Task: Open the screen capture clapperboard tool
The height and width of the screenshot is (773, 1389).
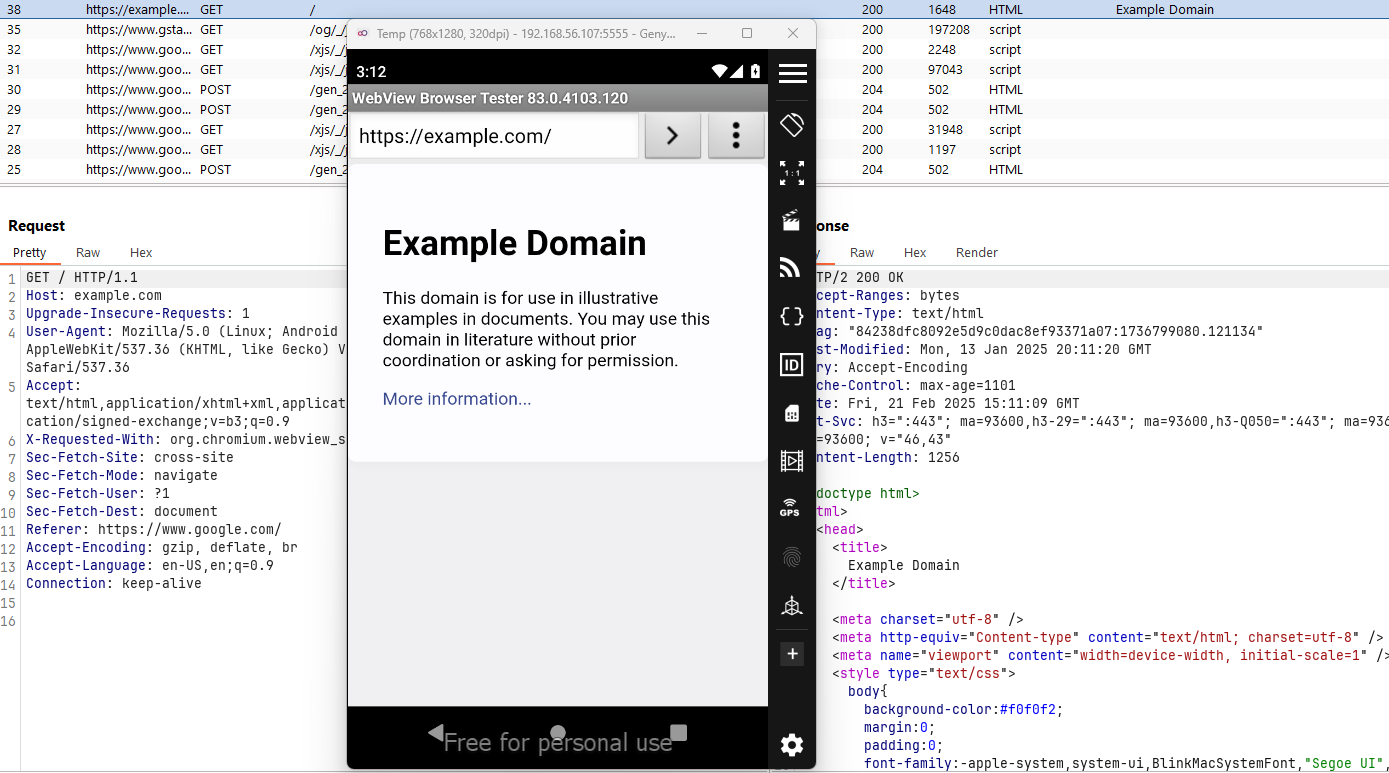Action: tap(792, 220)
